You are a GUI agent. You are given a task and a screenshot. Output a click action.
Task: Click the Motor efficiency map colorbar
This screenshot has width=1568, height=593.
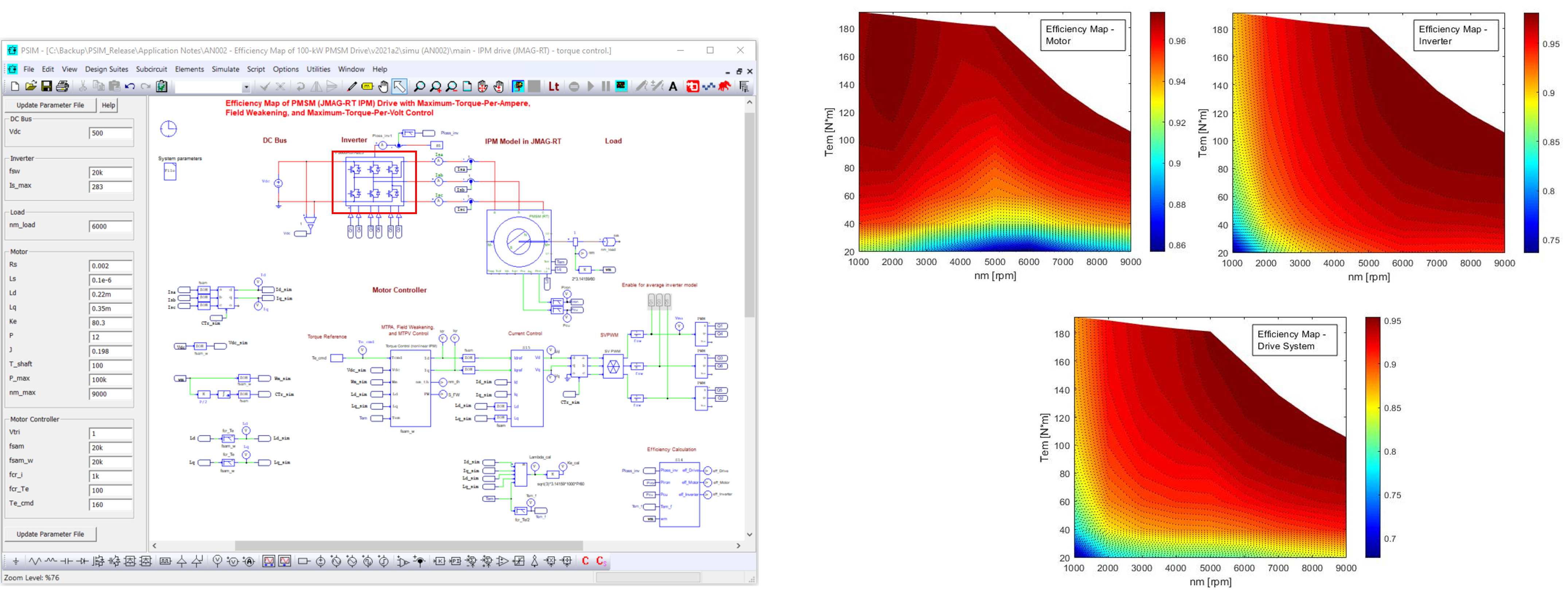(x=1157, y=132)
